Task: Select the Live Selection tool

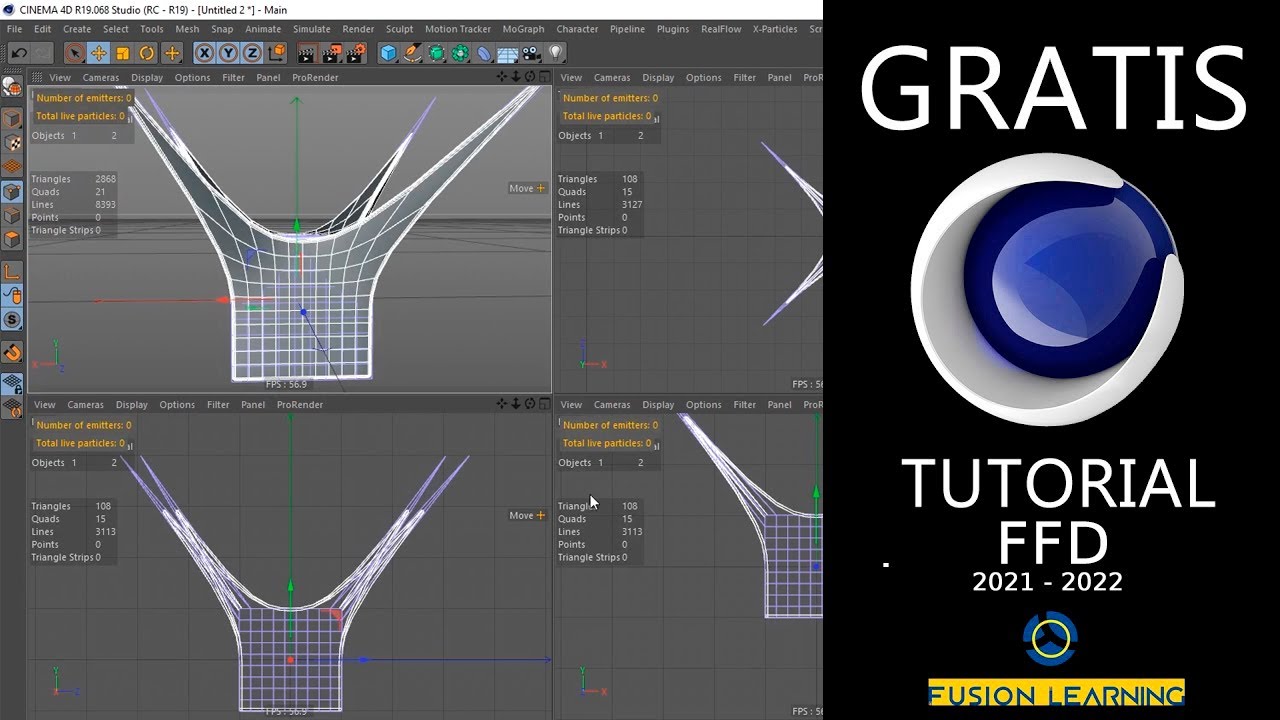Action: [x=74, y=53]
